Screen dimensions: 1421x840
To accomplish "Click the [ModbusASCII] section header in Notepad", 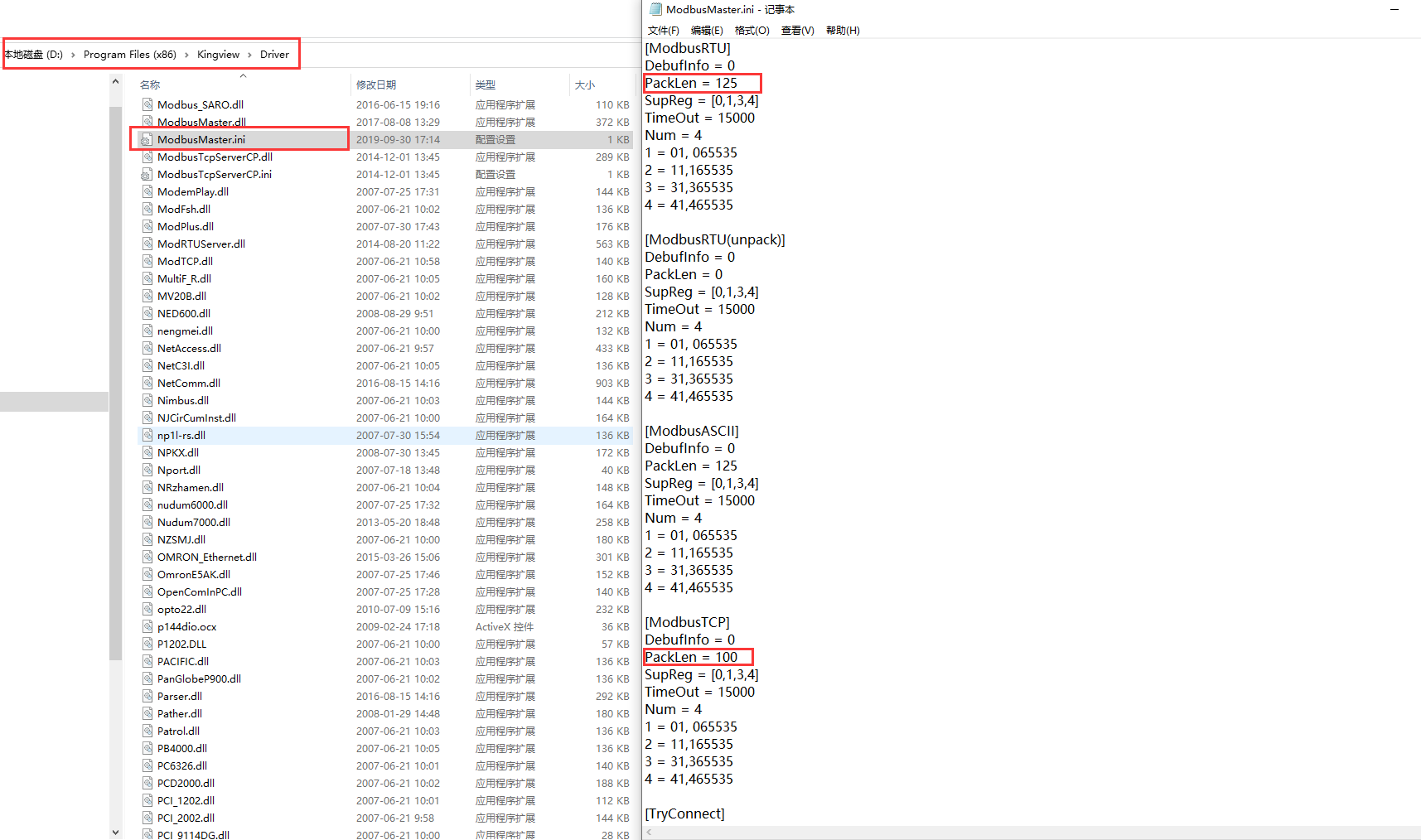I will (x=692, y=431).
